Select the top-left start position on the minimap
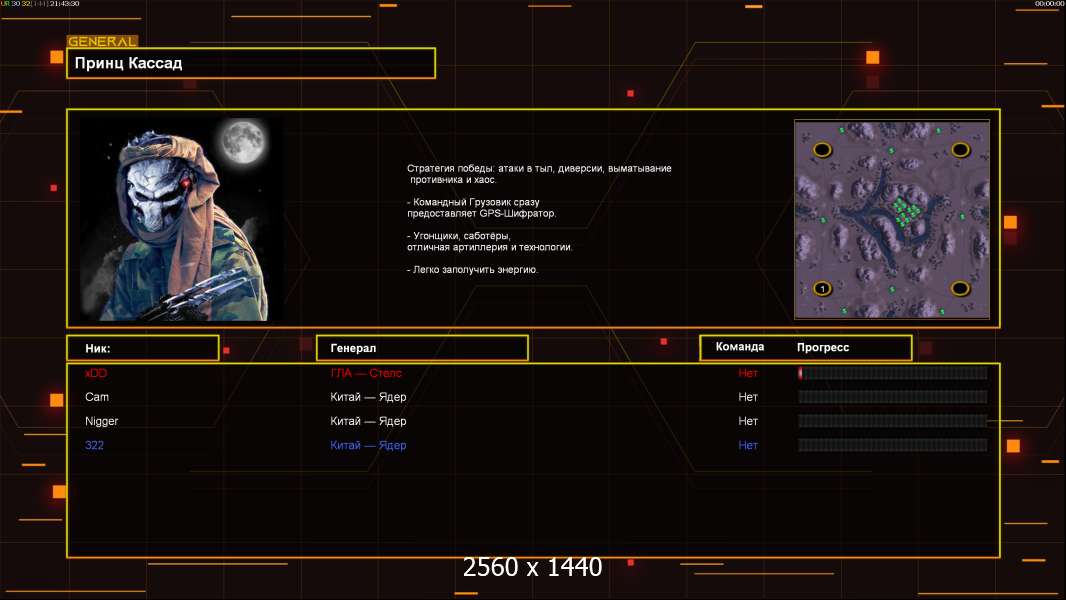Image resolution: width=1066 pixels, height=600 pixels. click(822, 150)
